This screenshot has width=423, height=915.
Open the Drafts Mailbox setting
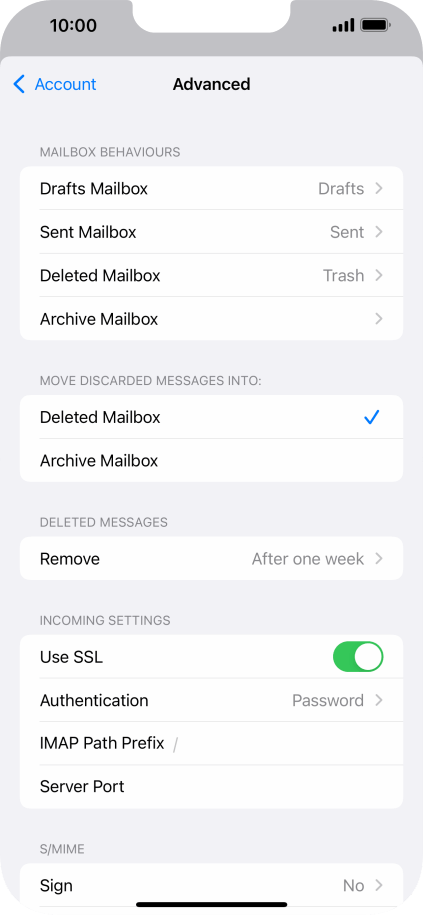(x=211, y=188)
